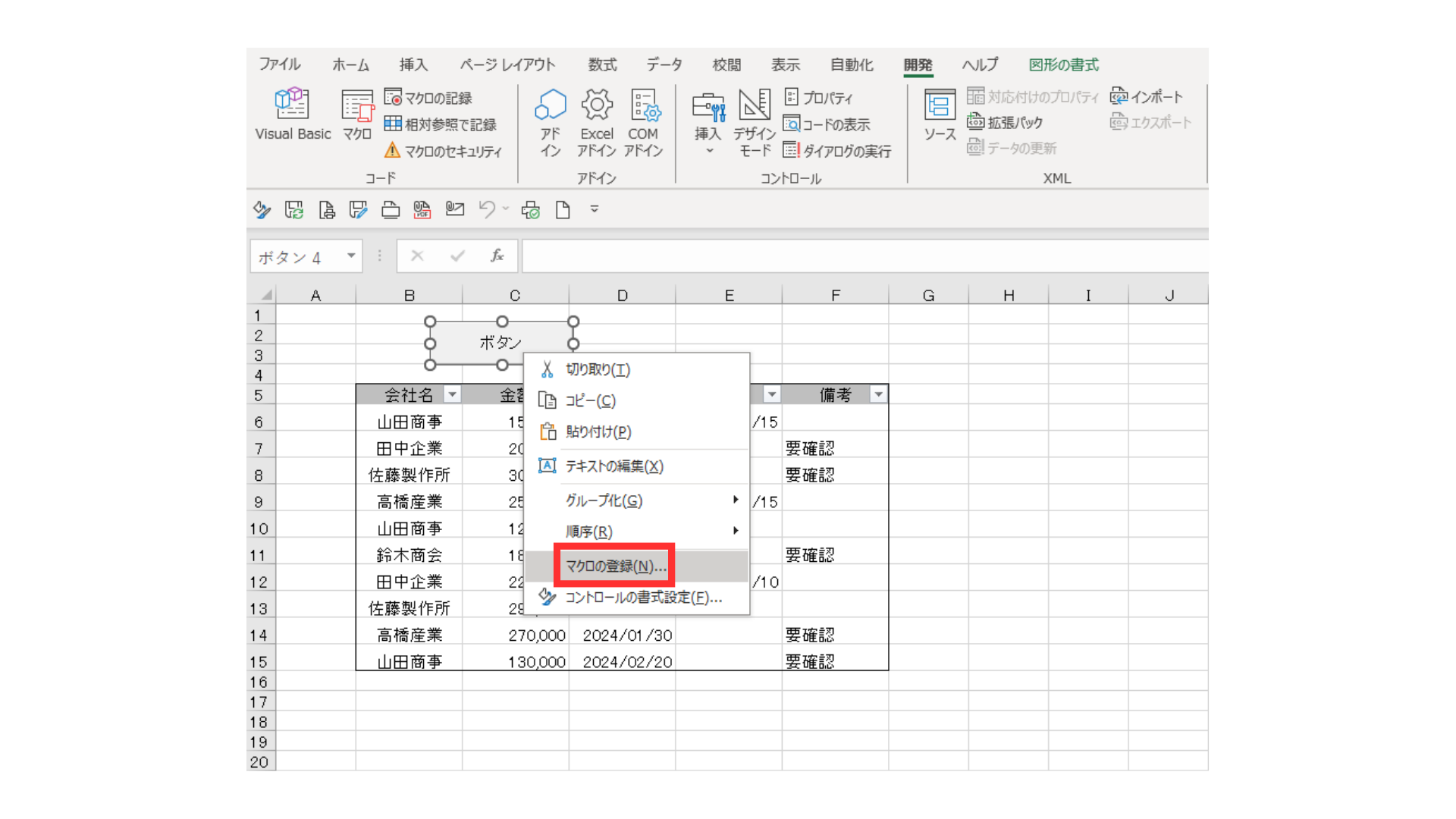Click cell with 270,000

516,635
